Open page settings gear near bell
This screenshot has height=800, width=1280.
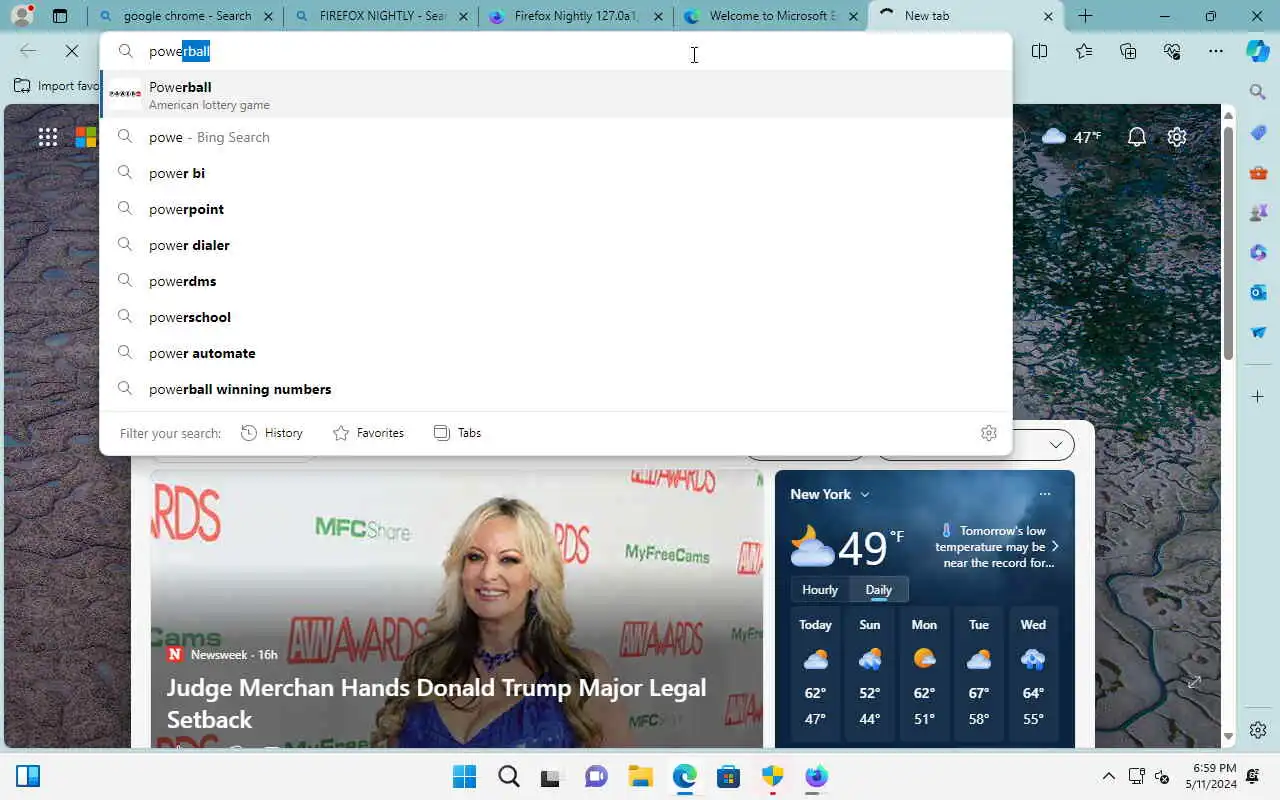1177,137
